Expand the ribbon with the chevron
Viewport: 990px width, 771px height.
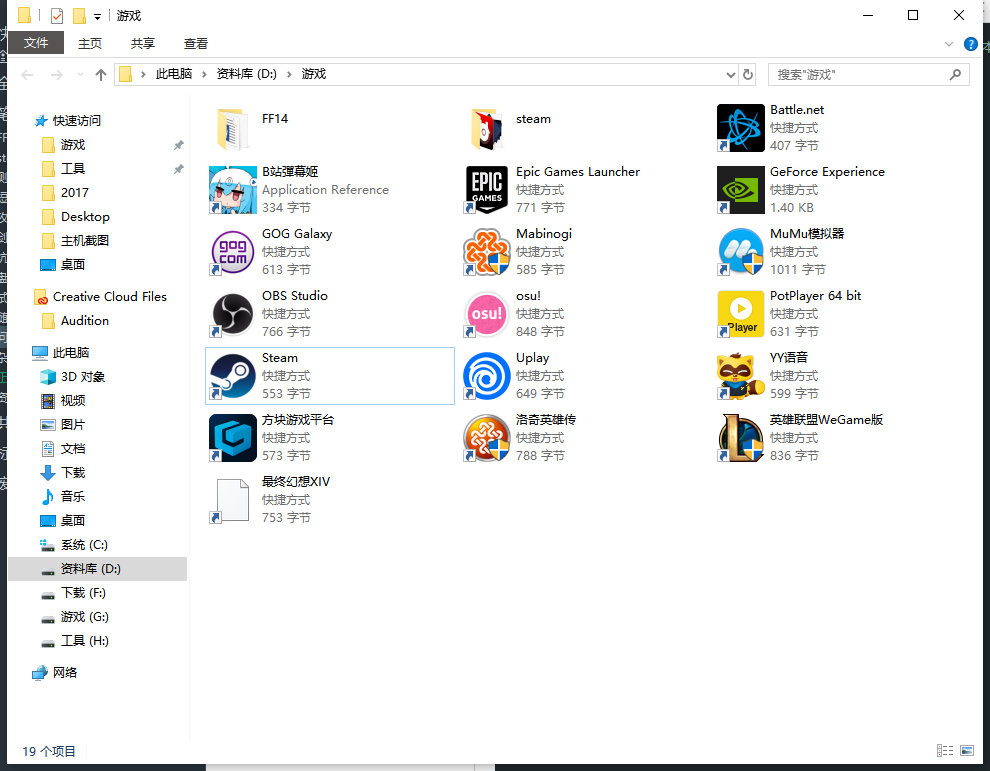[x=948, y=44]
